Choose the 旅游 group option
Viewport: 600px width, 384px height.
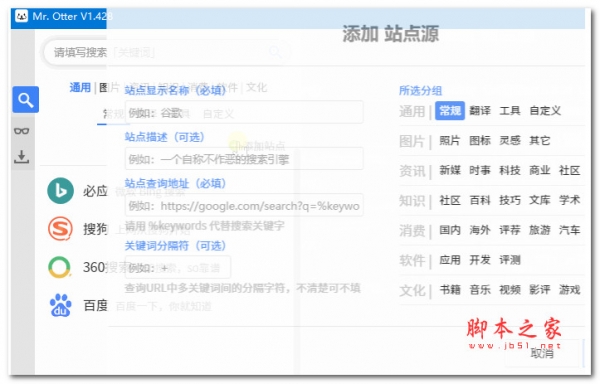click(x=540, y=230)
